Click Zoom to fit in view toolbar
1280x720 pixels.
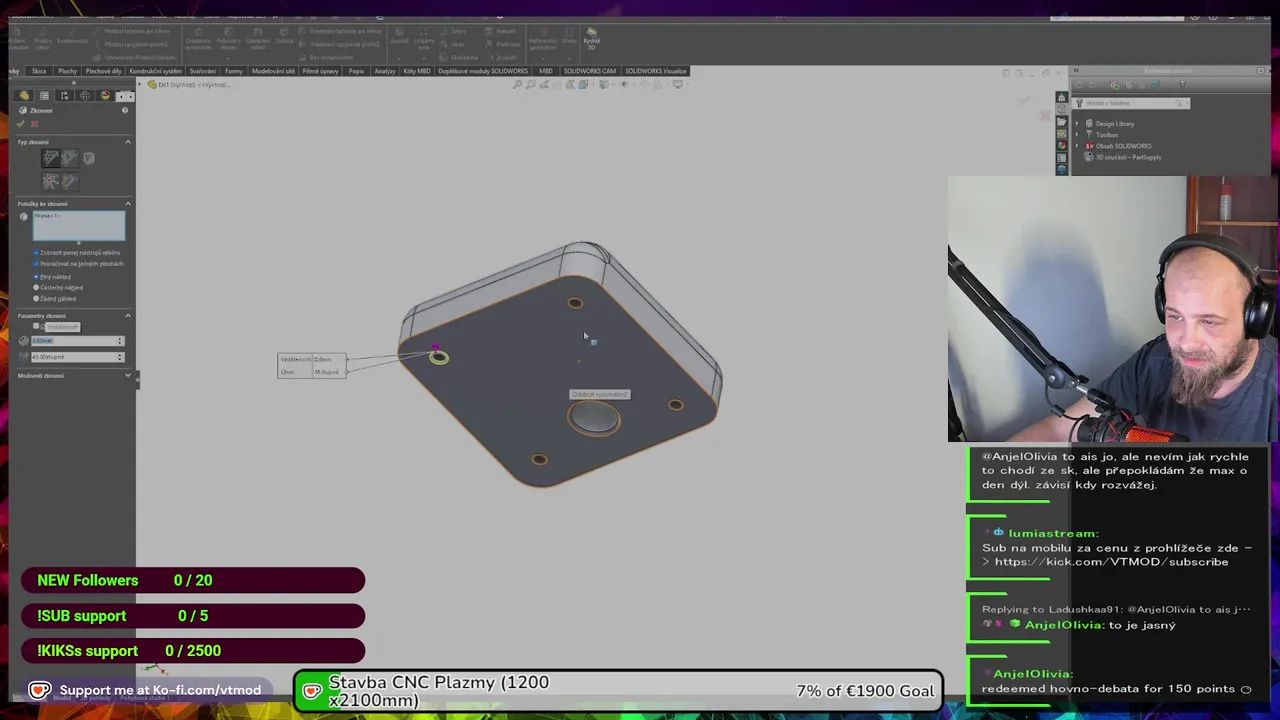click(517, 84)
